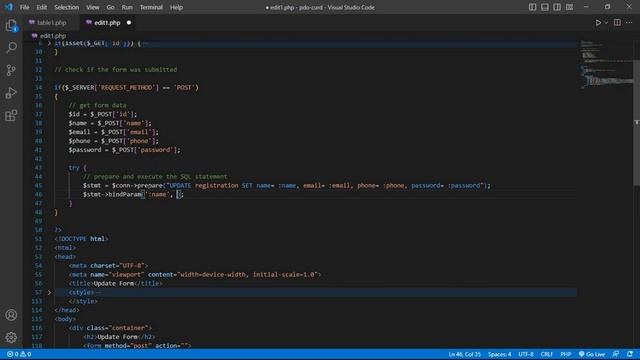Toggle the secondary side bar layout
Image resolution: width=640 pixels, height=360 pixels.
tap(557, 7)
